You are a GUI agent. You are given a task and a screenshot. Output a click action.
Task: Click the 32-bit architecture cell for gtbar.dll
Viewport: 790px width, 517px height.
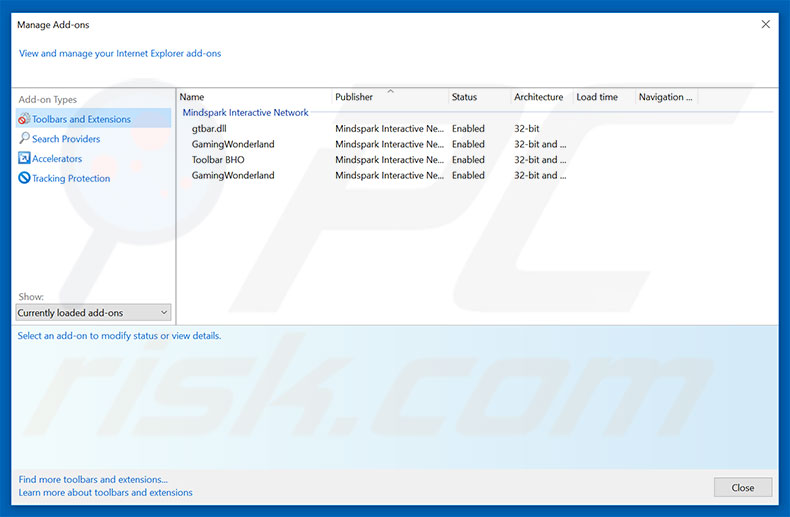pyautogui.click(x=526, y=128)
